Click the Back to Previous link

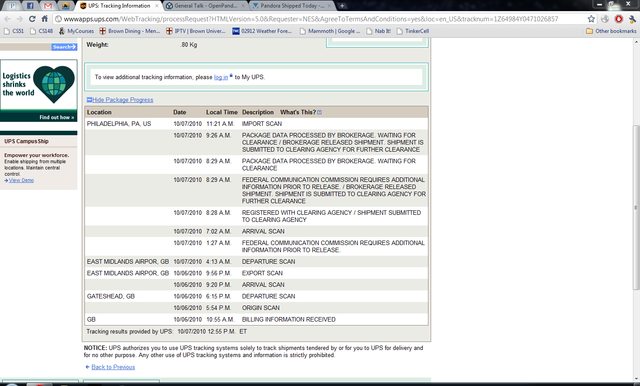pos(113,367)
